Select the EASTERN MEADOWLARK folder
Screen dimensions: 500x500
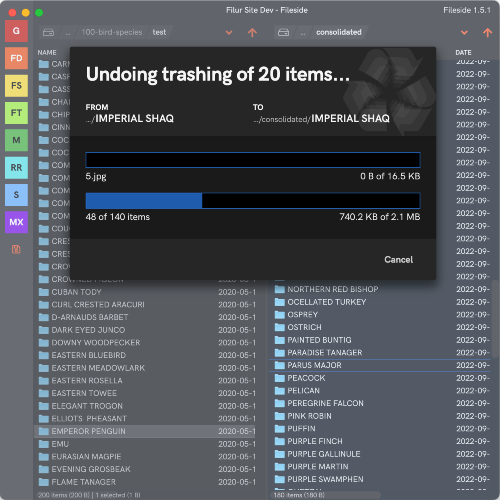coord(146,368)
